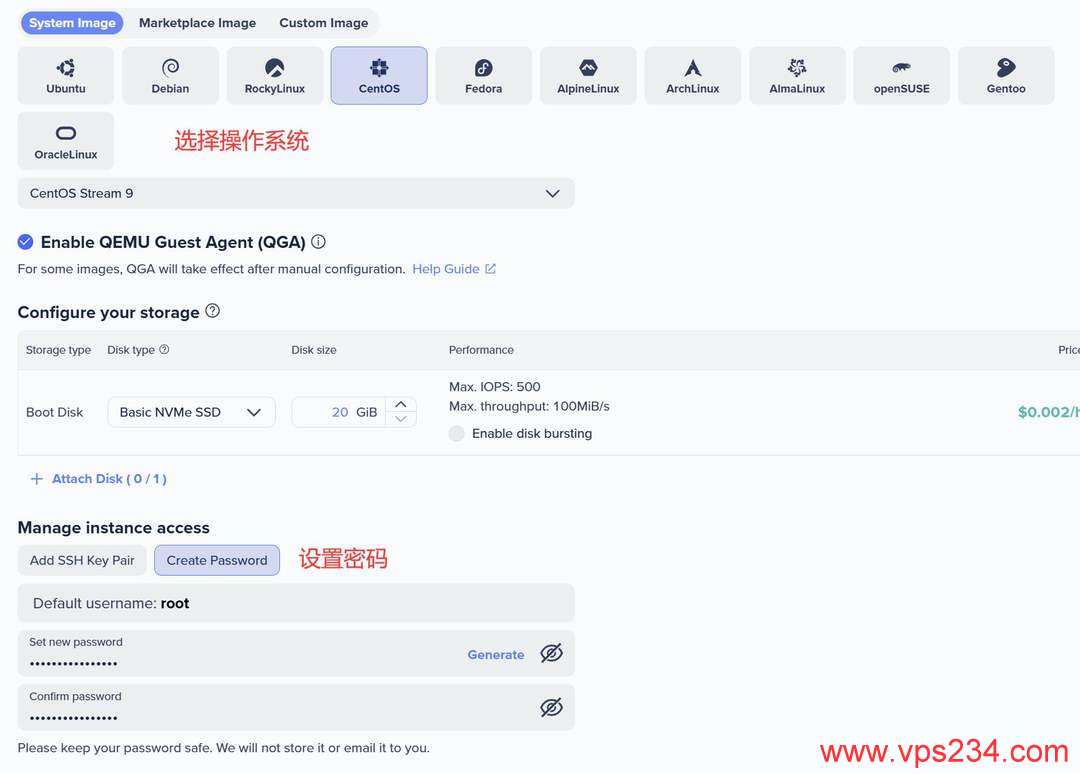Image resolution: width=1080 pixels, height=774 pixels.
Task: Switch to the Custom Image tab
Action: coord(323,22)
